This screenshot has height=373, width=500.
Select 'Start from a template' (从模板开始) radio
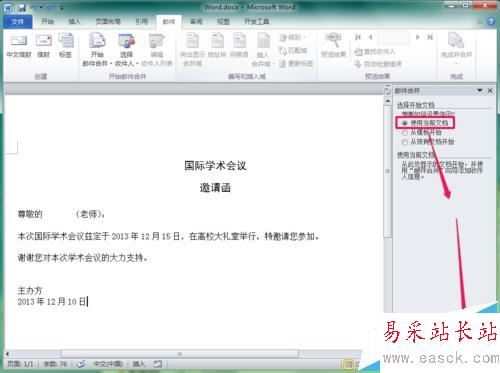422,132
